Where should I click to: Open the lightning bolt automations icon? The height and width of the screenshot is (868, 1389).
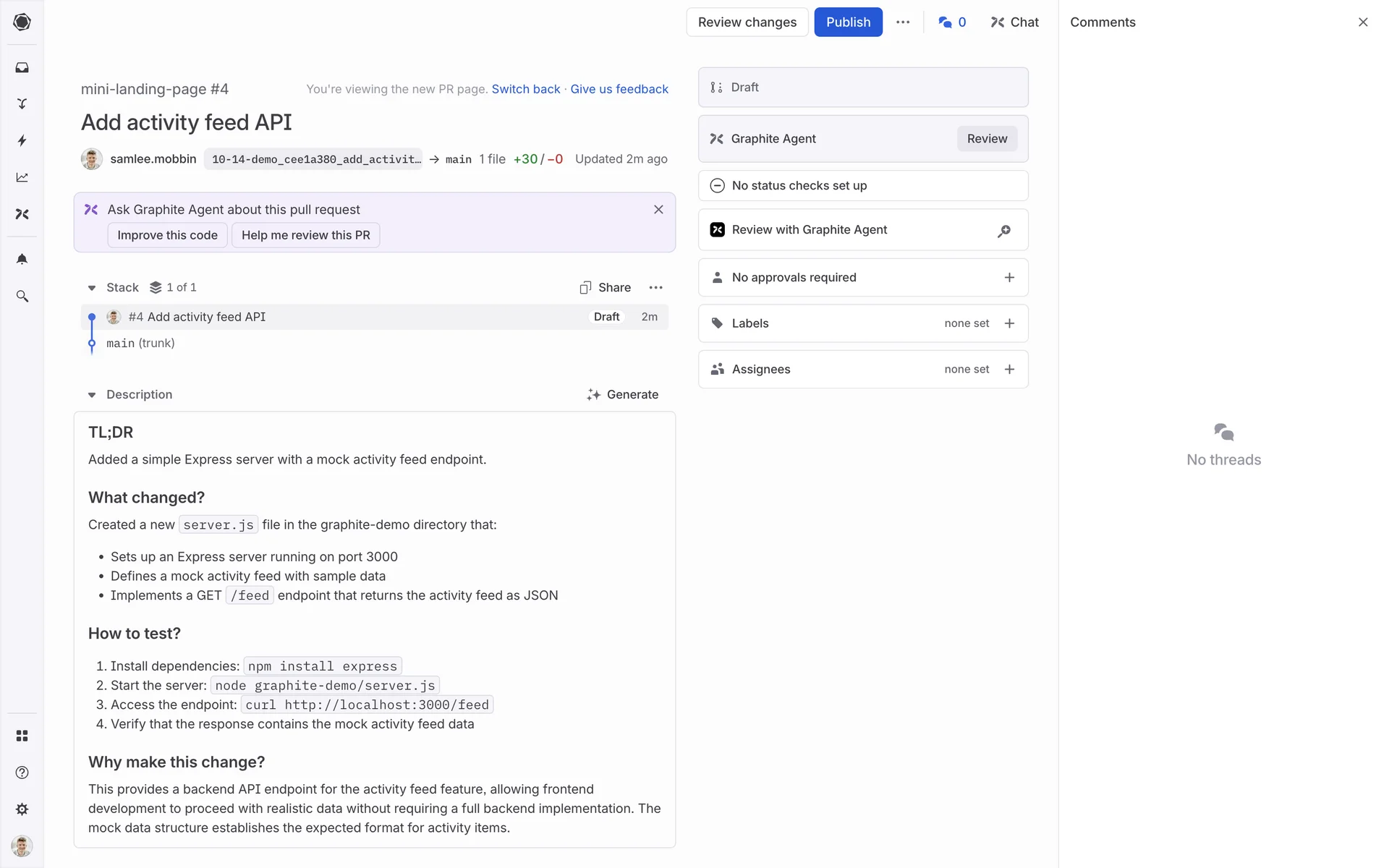point(22,140)
